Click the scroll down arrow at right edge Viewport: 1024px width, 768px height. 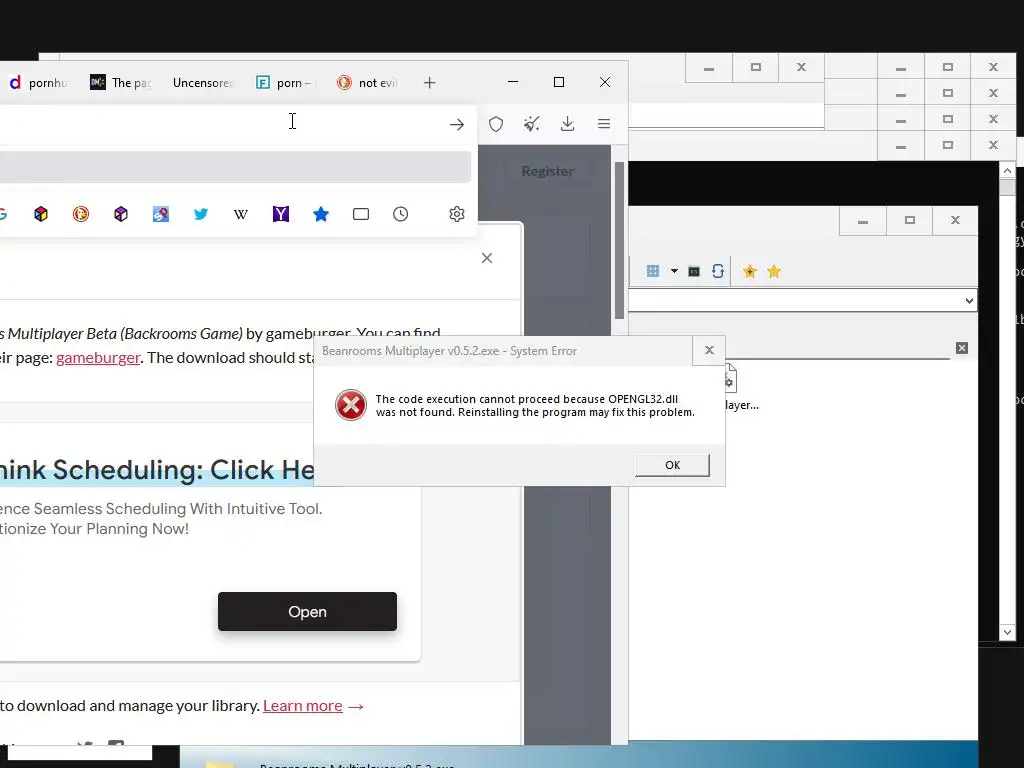click(1007, 632)
